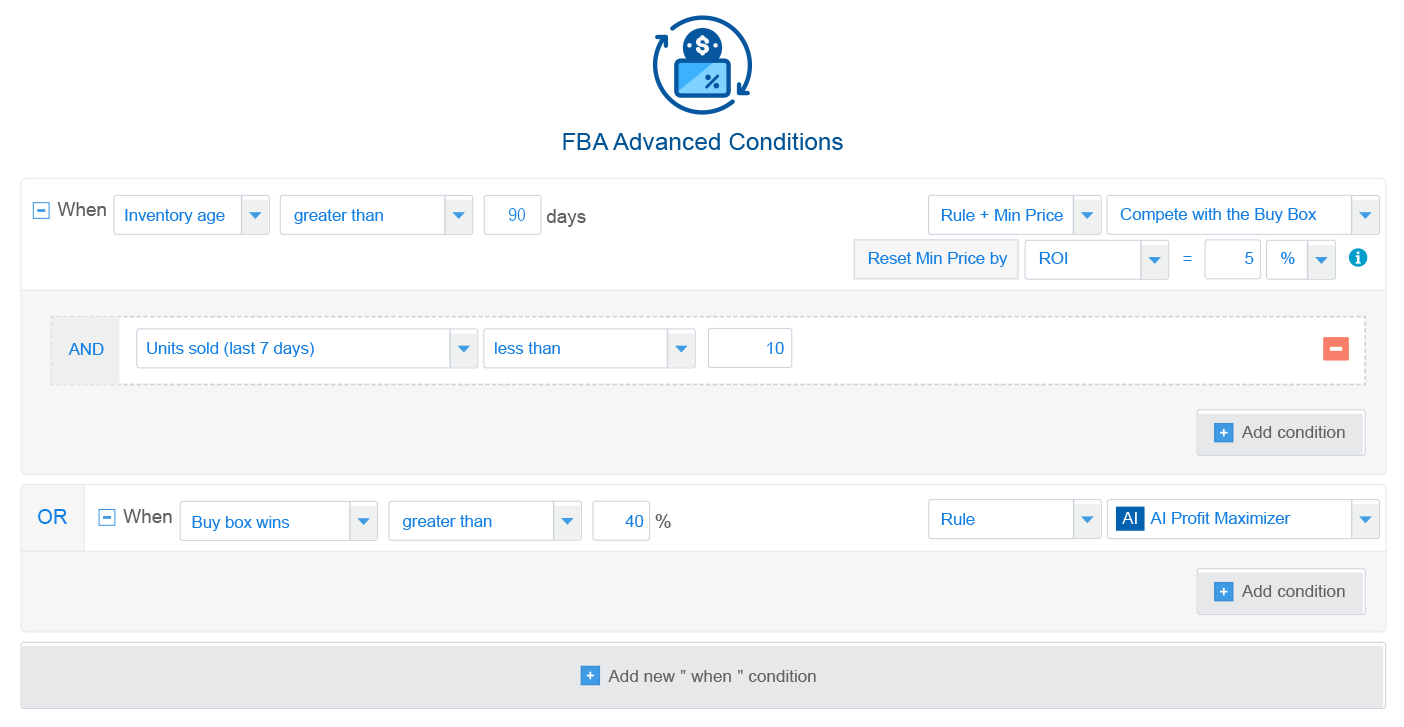Click Add condition in Buy box wins block

click(1281, 592)
